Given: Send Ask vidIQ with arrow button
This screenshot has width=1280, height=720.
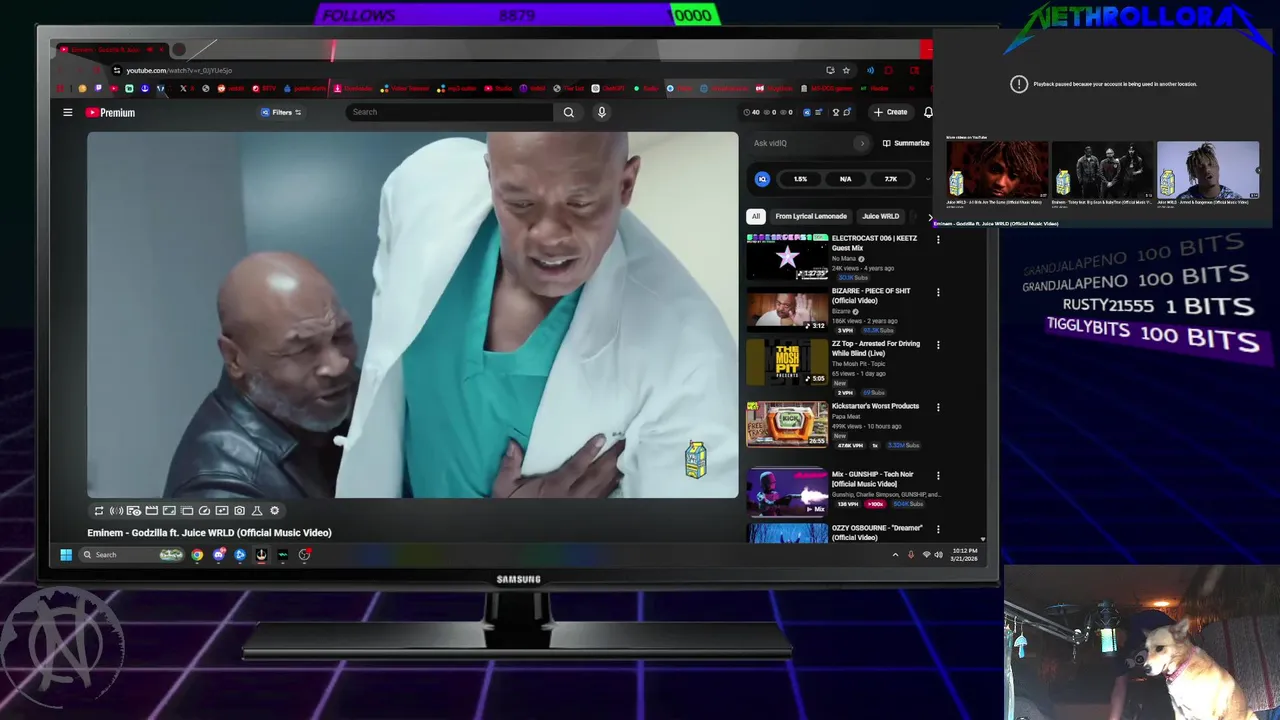Looking at the screenshot, I should [x=862, y=143].
